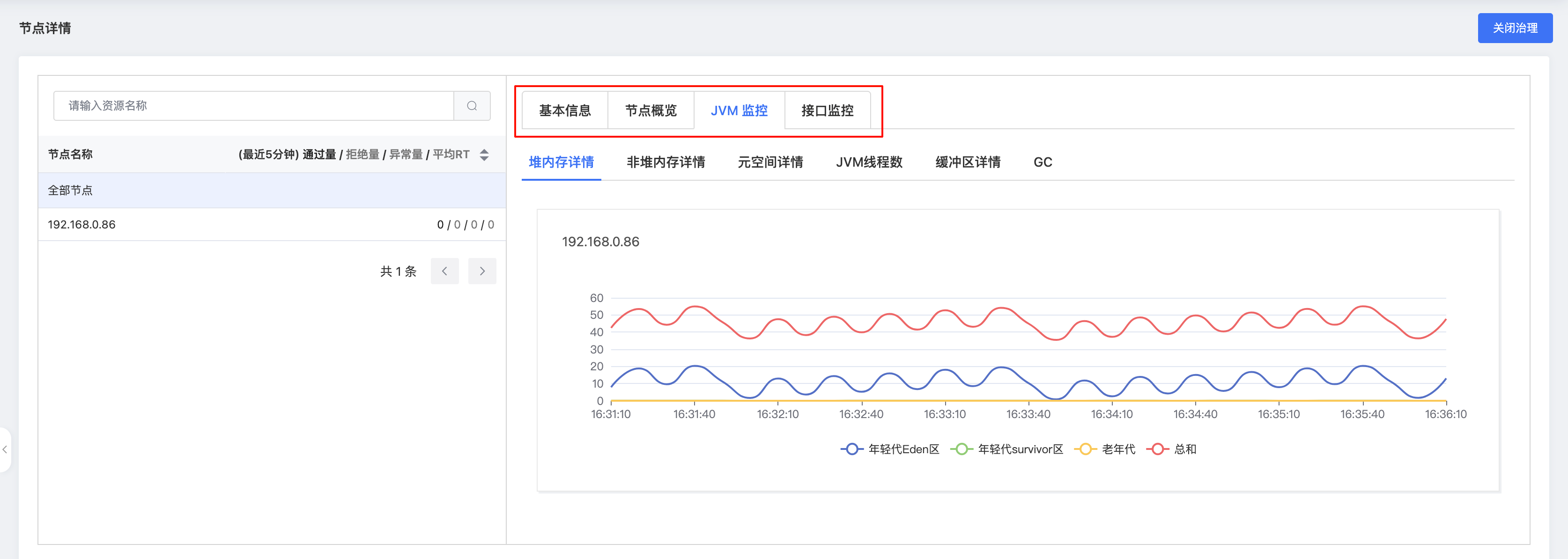
Task: Select the JVM 监控 tab
Action: point(739,110)
